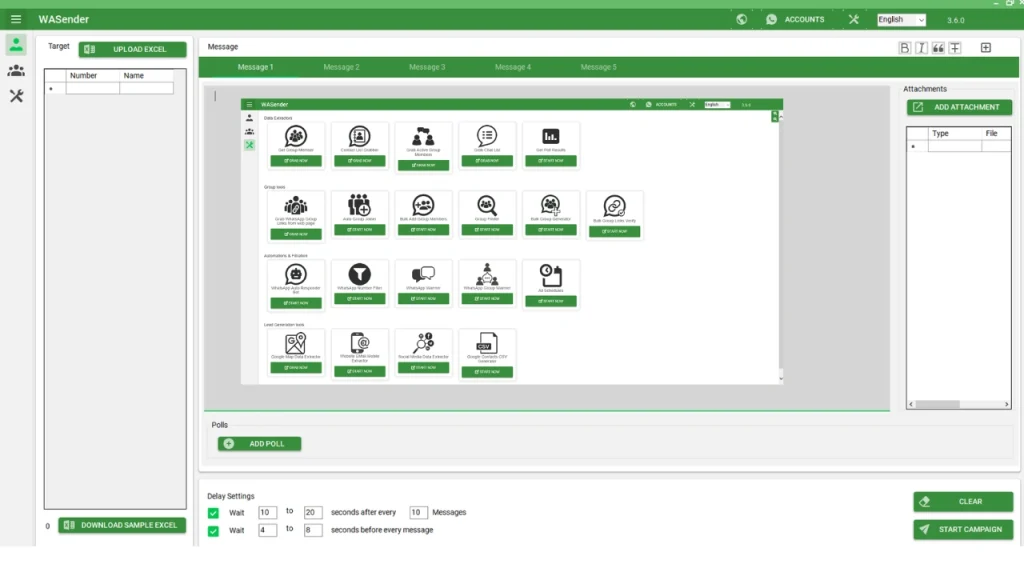1024x576 pixels.
Task: Click the Number cell in target table
Action: point(92,89)
